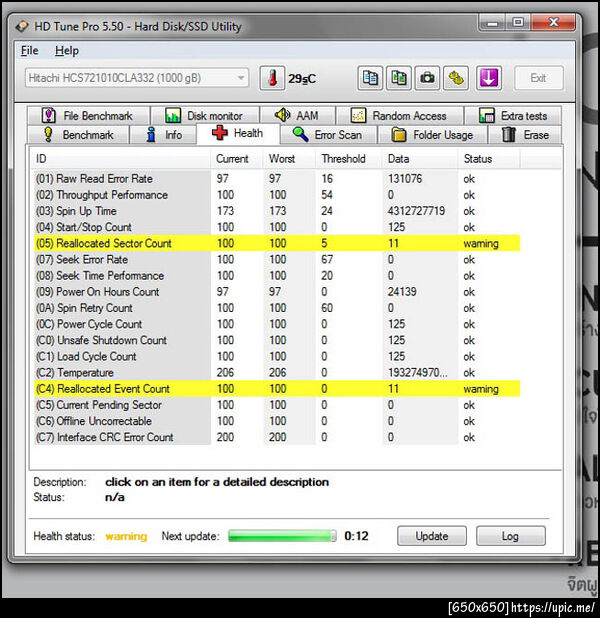Click the Data column header
The height and width of the screenshot is (618, 600).
(420, 159)
